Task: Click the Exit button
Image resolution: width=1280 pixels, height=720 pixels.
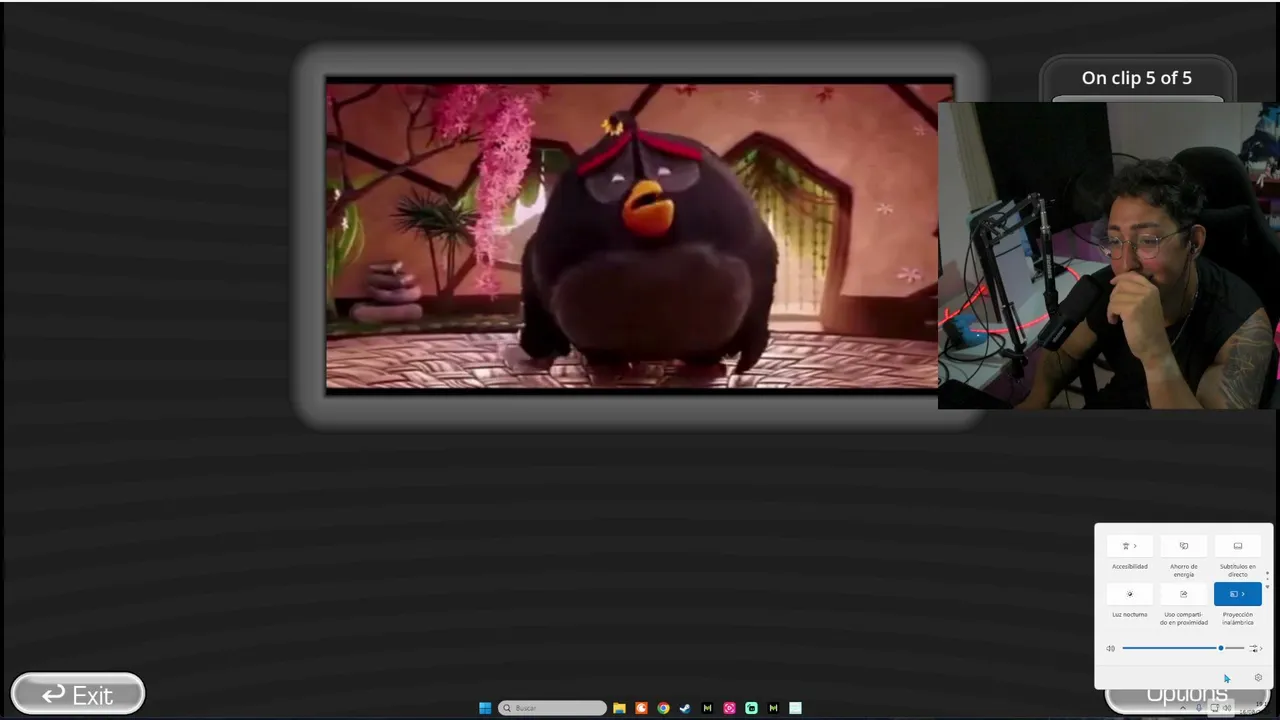Action: (x=78, y=695)
